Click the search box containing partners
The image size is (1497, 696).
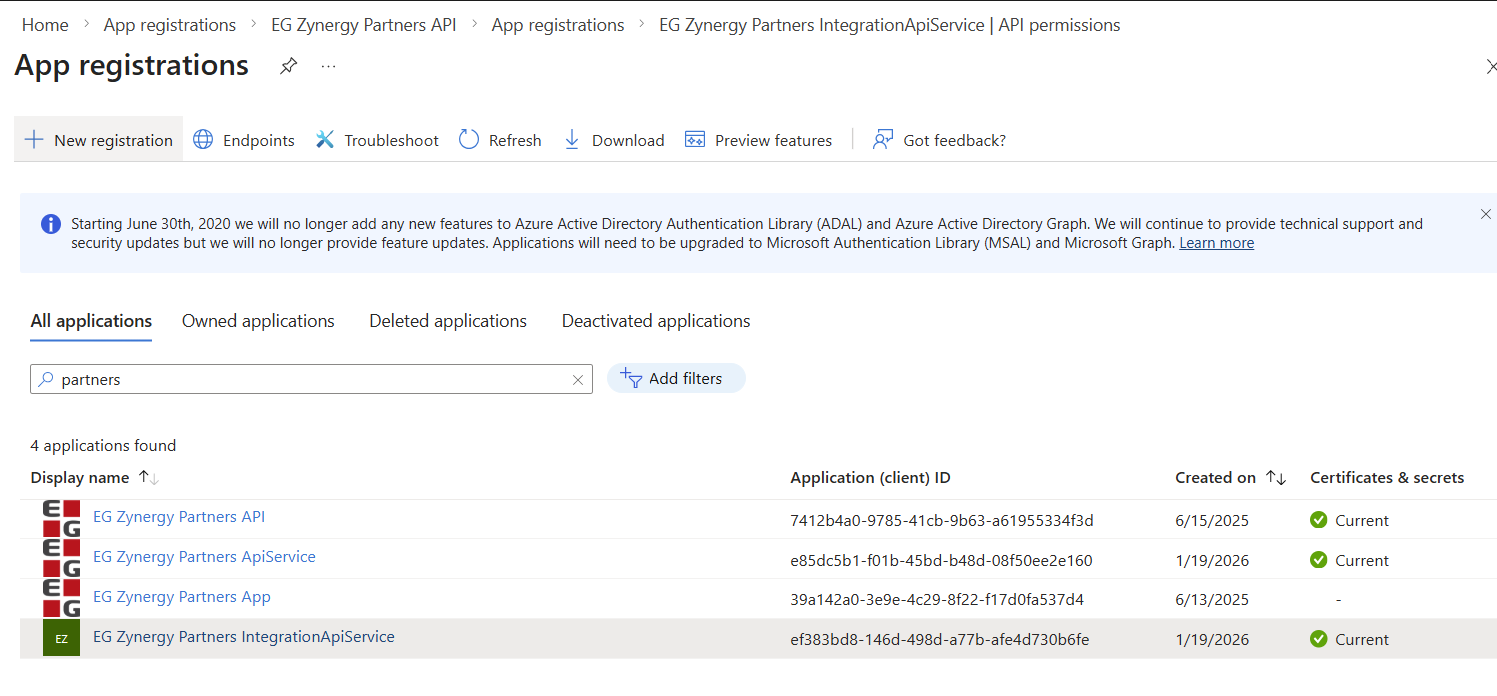311,379
